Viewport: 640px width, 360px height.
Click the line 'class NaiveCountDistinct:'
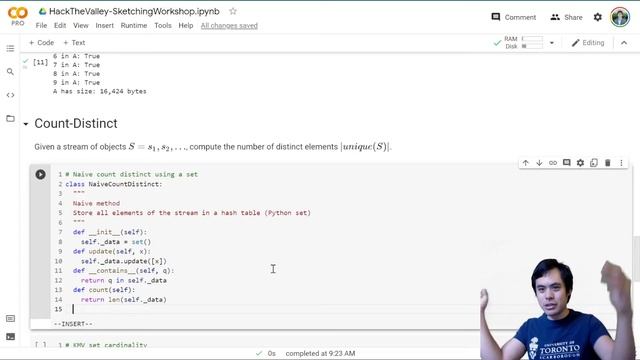point(114,184)
